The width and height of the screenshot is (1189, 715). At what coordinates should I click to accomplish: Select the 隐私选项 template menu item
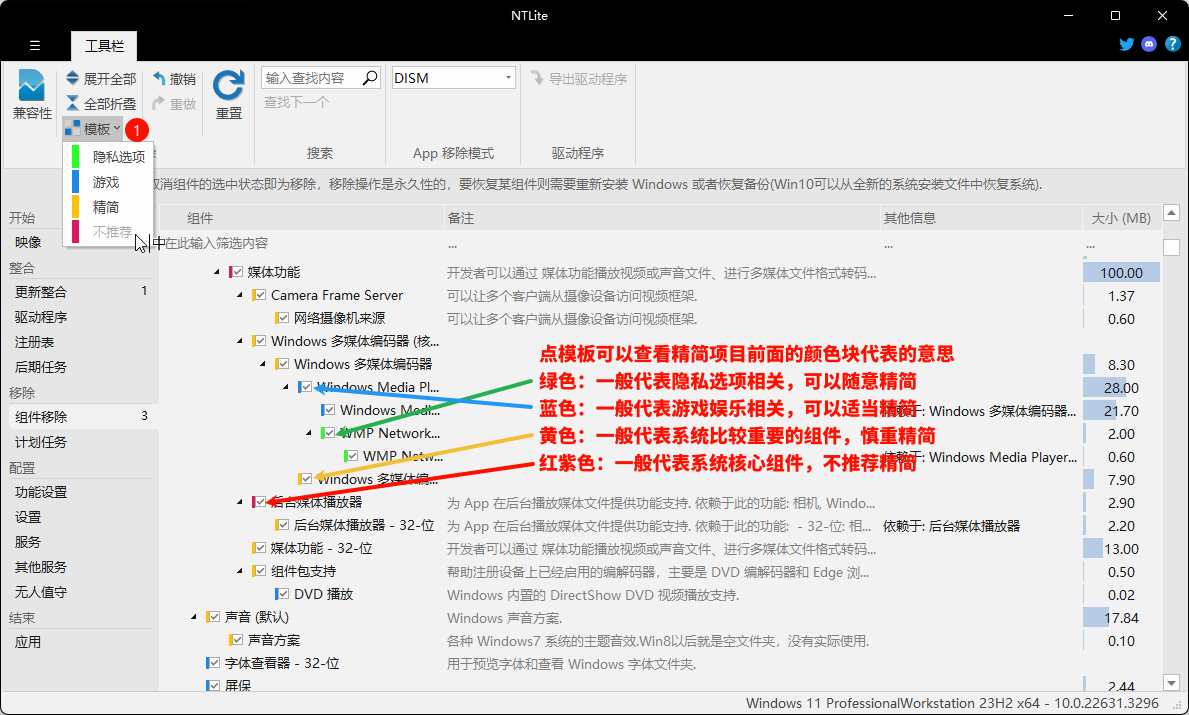pyautogui.click(x=108, y=156)
